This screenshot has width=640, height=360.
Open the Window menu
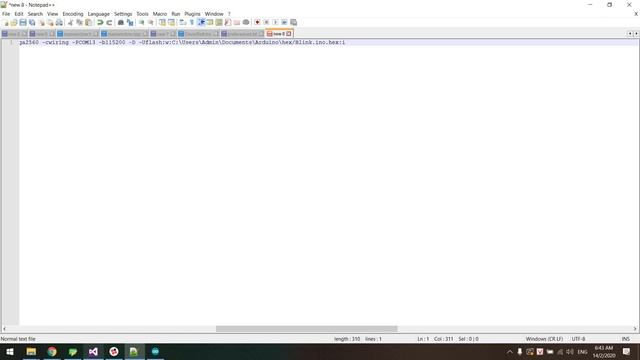pos(214,14)
